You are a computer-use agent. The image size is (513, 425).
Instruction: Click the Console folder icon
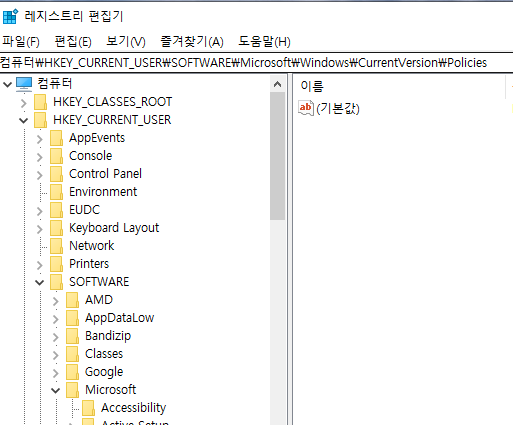pos(56,156)
